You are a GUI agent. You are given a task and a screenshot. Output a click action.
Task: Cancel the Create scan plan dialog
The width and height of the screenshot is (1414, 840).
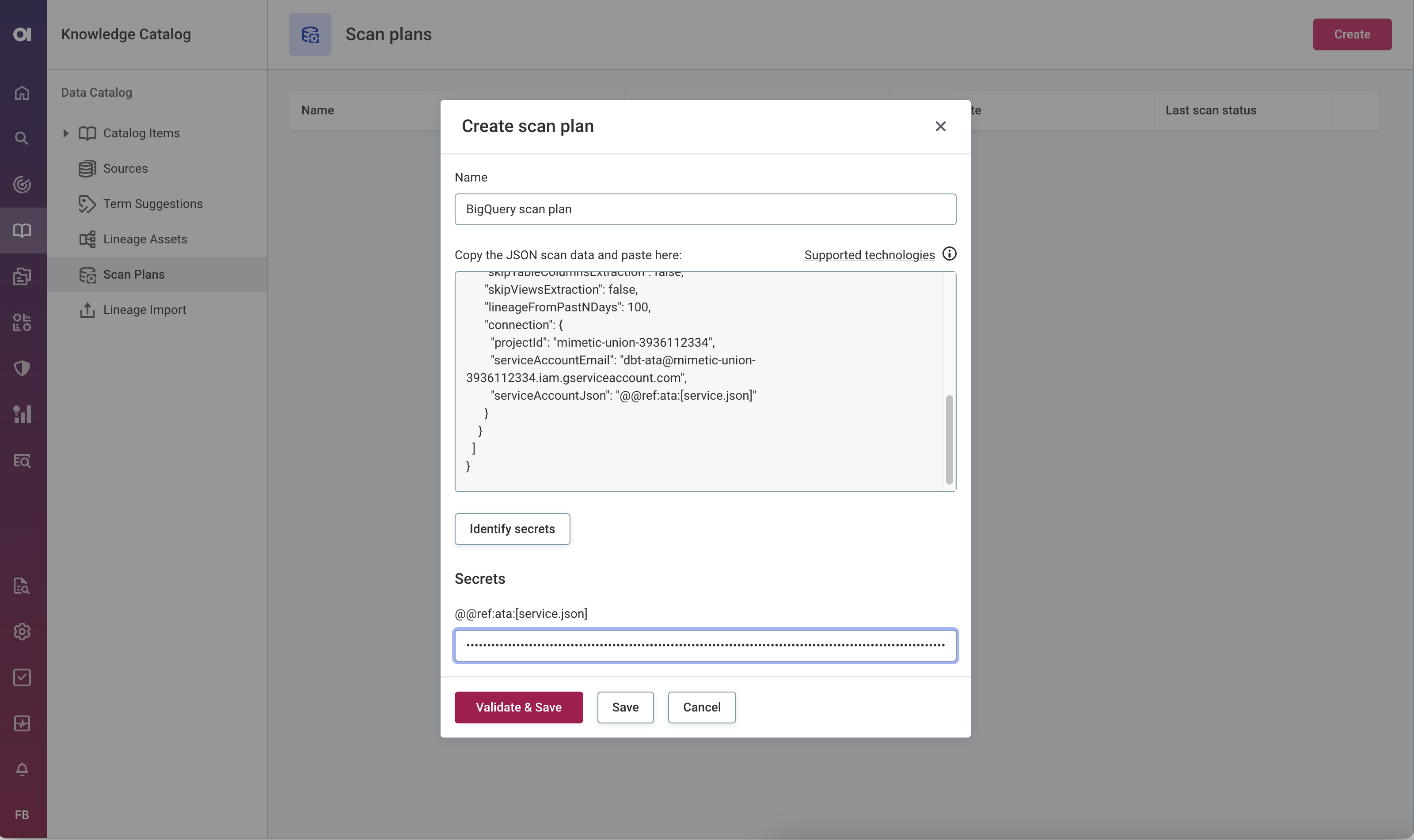[701, 707]
